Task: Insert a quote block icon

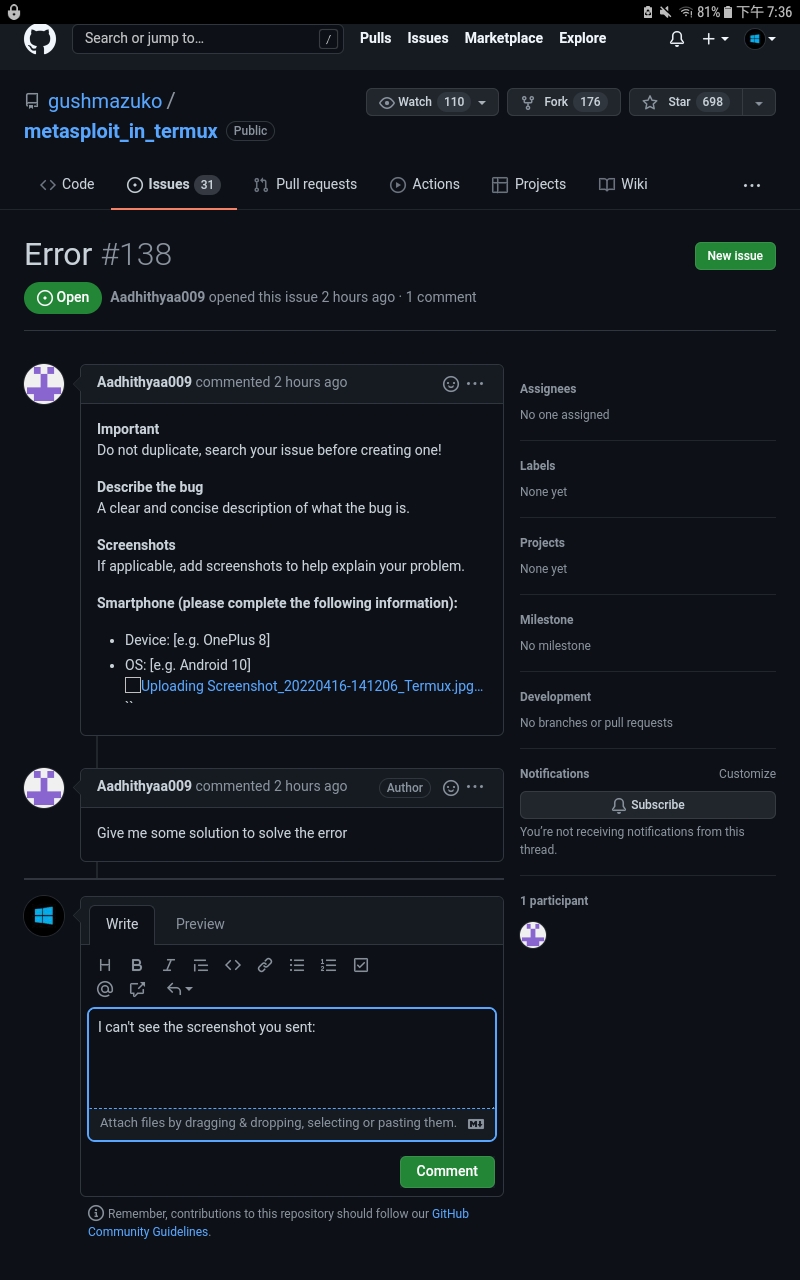Action: [x=201, y=964]
